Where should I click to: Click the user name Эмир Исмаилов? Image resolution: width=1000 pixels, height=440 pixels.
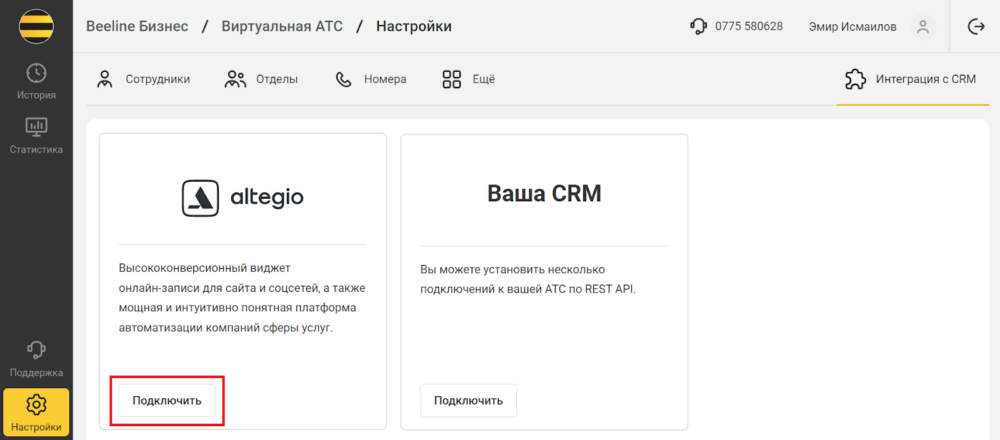coord(853,27)
